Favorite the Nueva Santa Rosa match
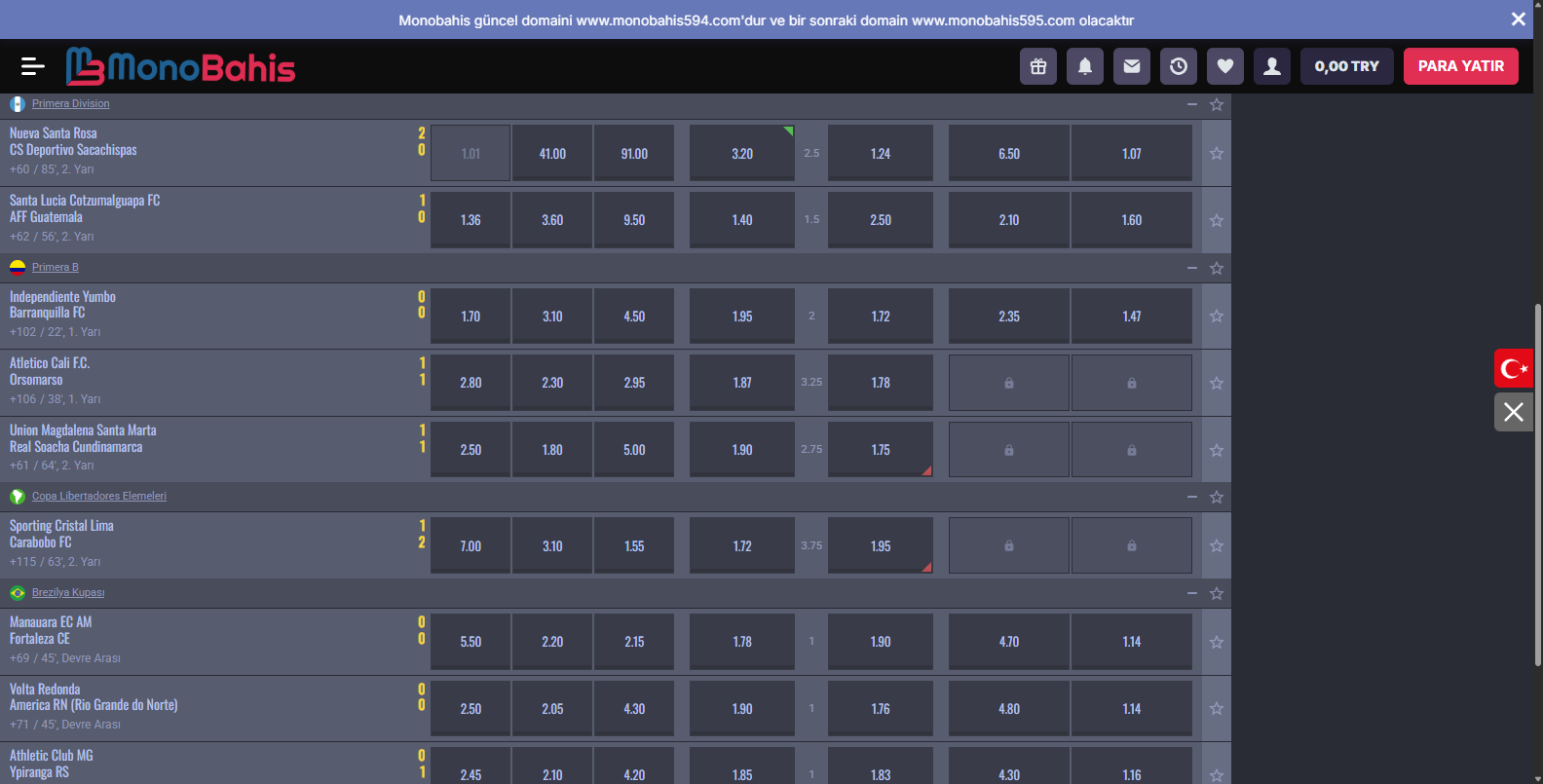 1217,154
